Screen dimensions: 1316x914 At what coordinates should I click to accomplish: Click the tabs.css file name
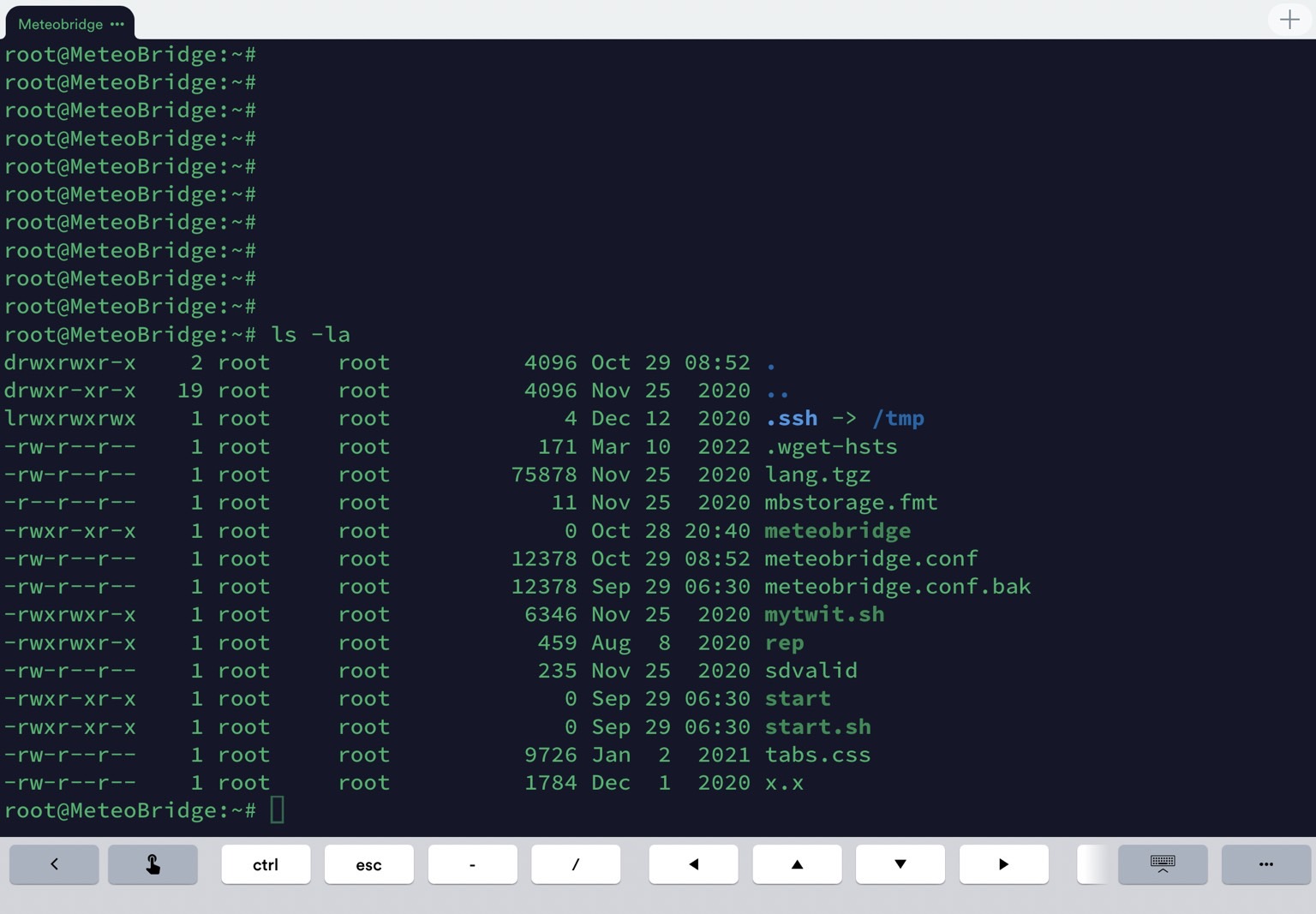click(818, 755)
